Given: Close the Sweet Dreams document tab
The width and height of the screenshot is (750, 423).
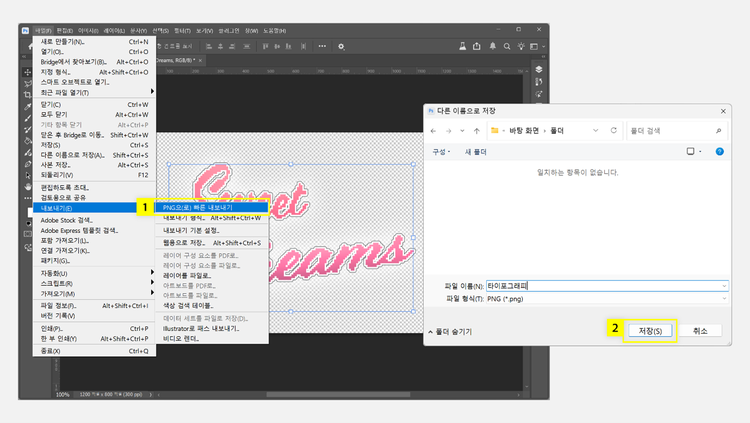Looking at the screenshot, I should coord(200,60).
